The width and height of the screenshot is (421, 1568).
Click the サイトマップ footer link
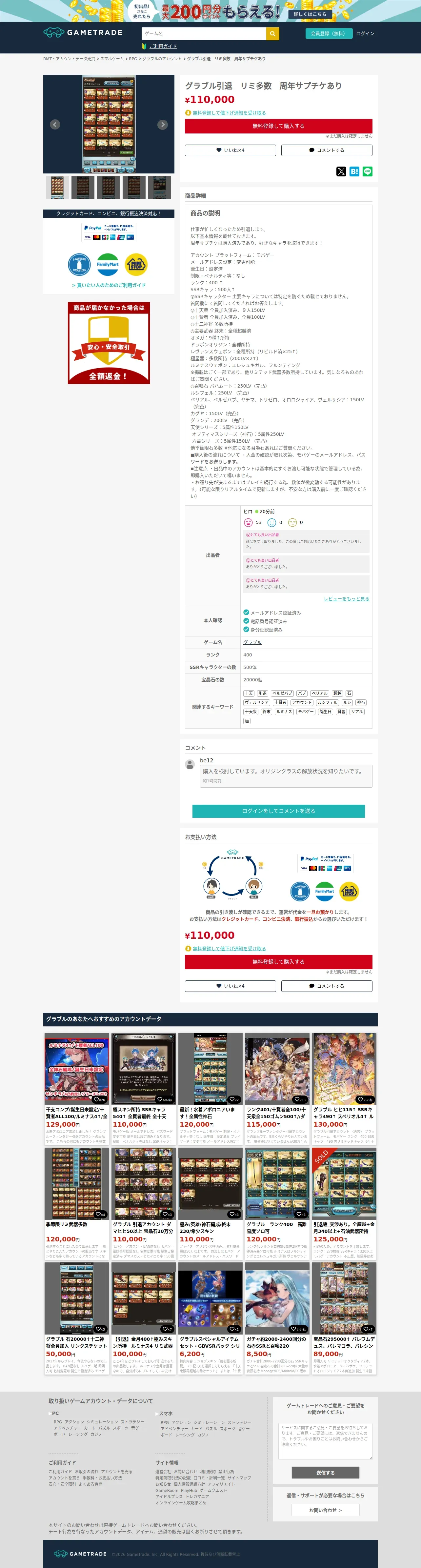point(239,1477)
